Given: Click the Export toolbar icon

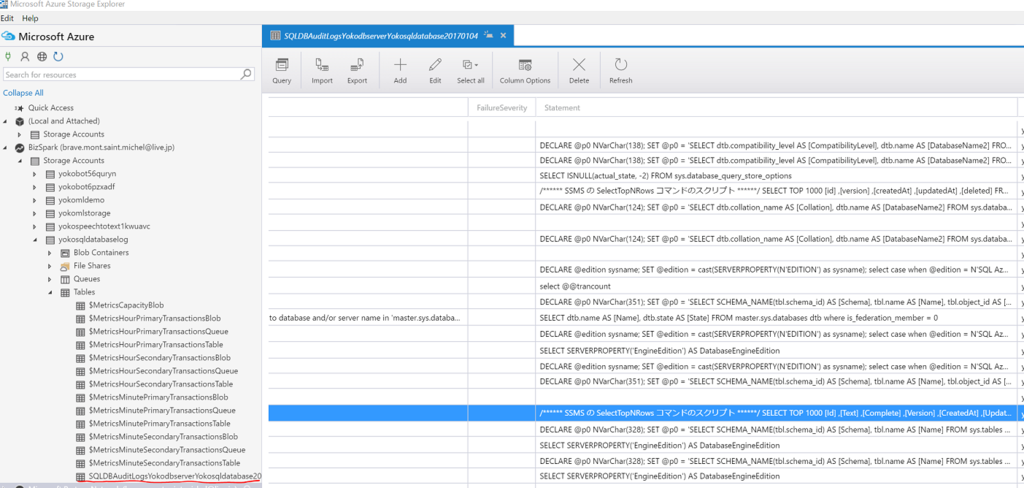Looking at the screenshot, I should click(357, 71).
